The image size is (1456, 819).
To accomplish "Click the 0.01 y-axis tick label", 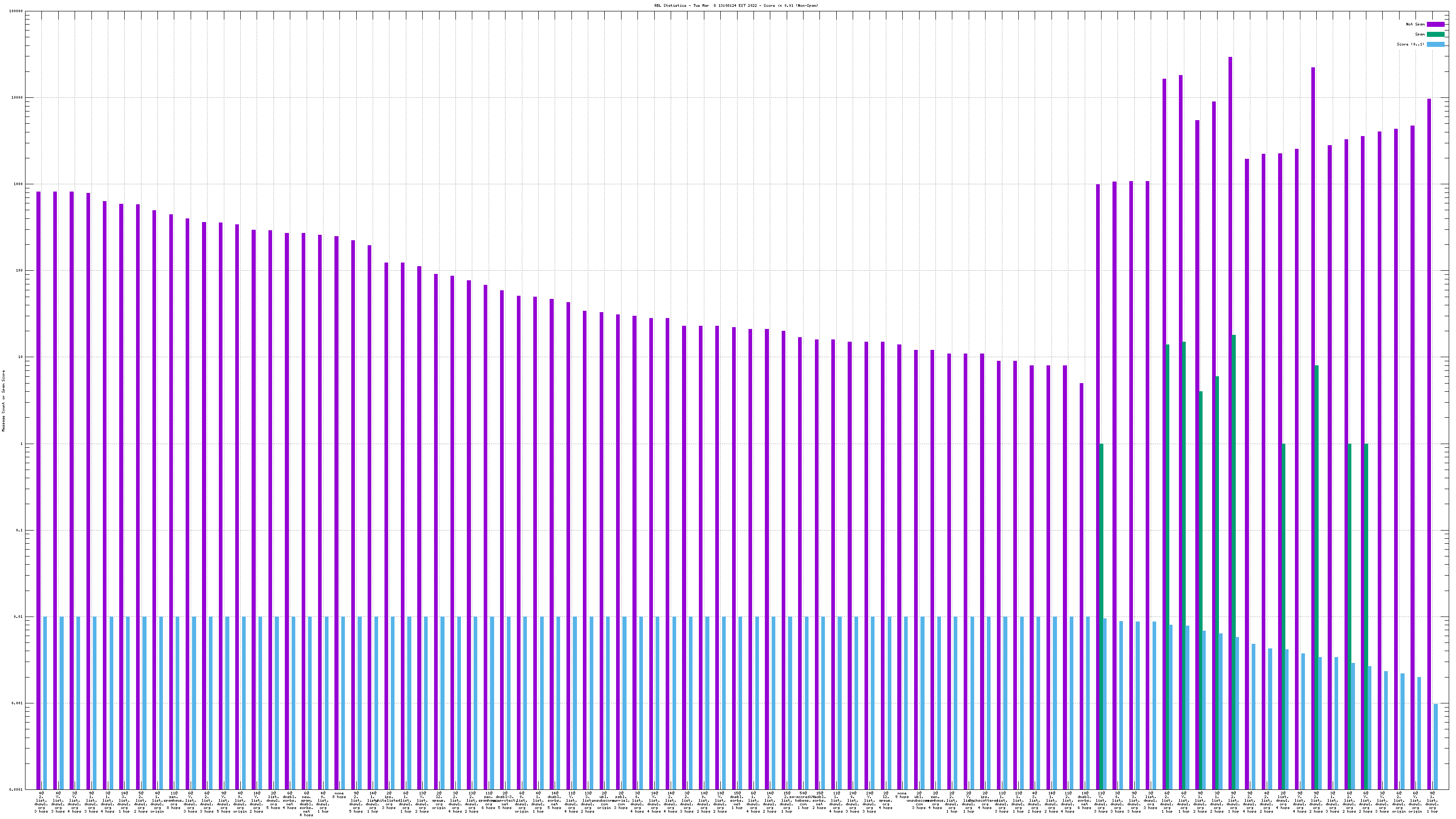I will point(19,617).
